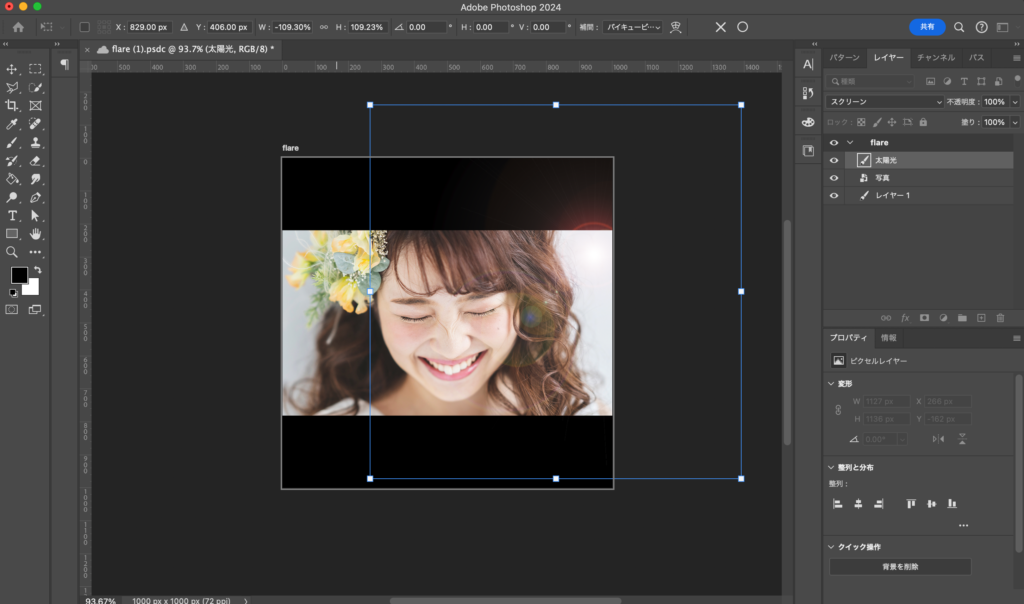Hide the 太陽光 layer
1024x604 pixels.
click(834, 160)
